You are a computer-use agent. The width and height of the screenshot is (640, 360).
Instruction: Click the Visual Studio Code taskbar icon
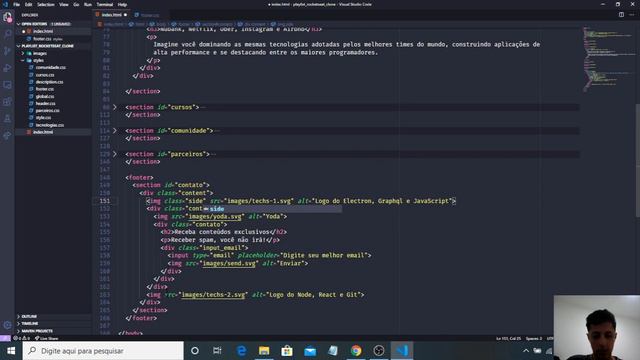402,351
